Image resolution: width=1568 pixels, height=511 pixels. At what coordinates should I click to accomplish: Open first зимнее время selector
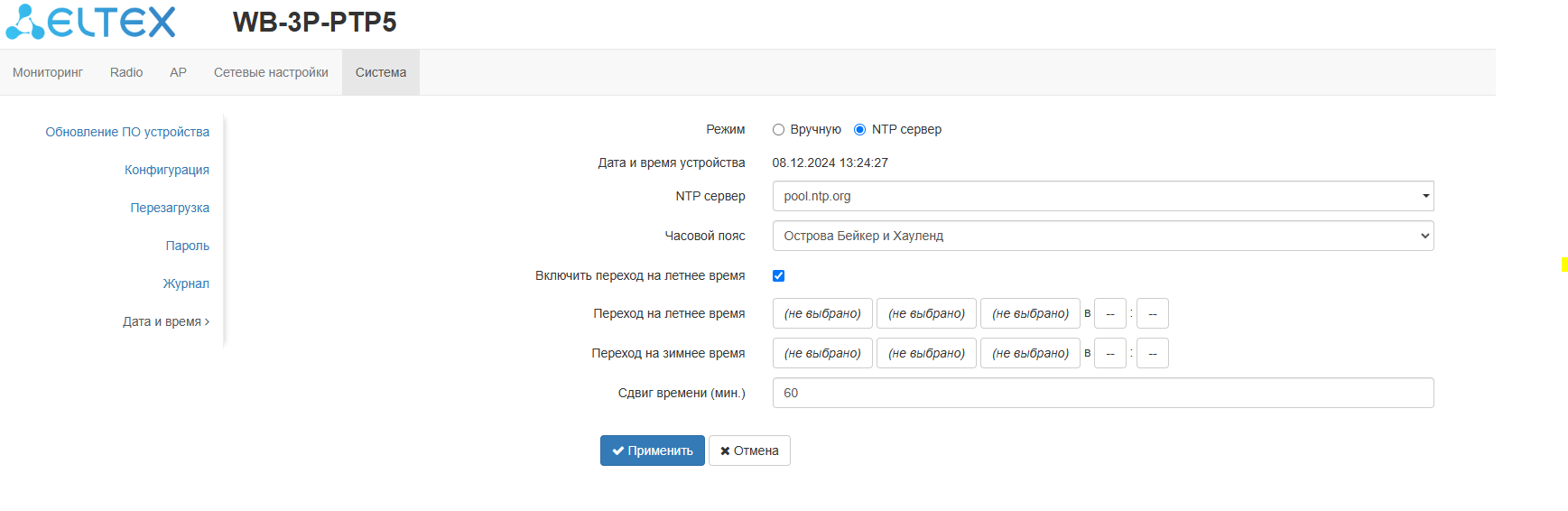click(821, 353)
